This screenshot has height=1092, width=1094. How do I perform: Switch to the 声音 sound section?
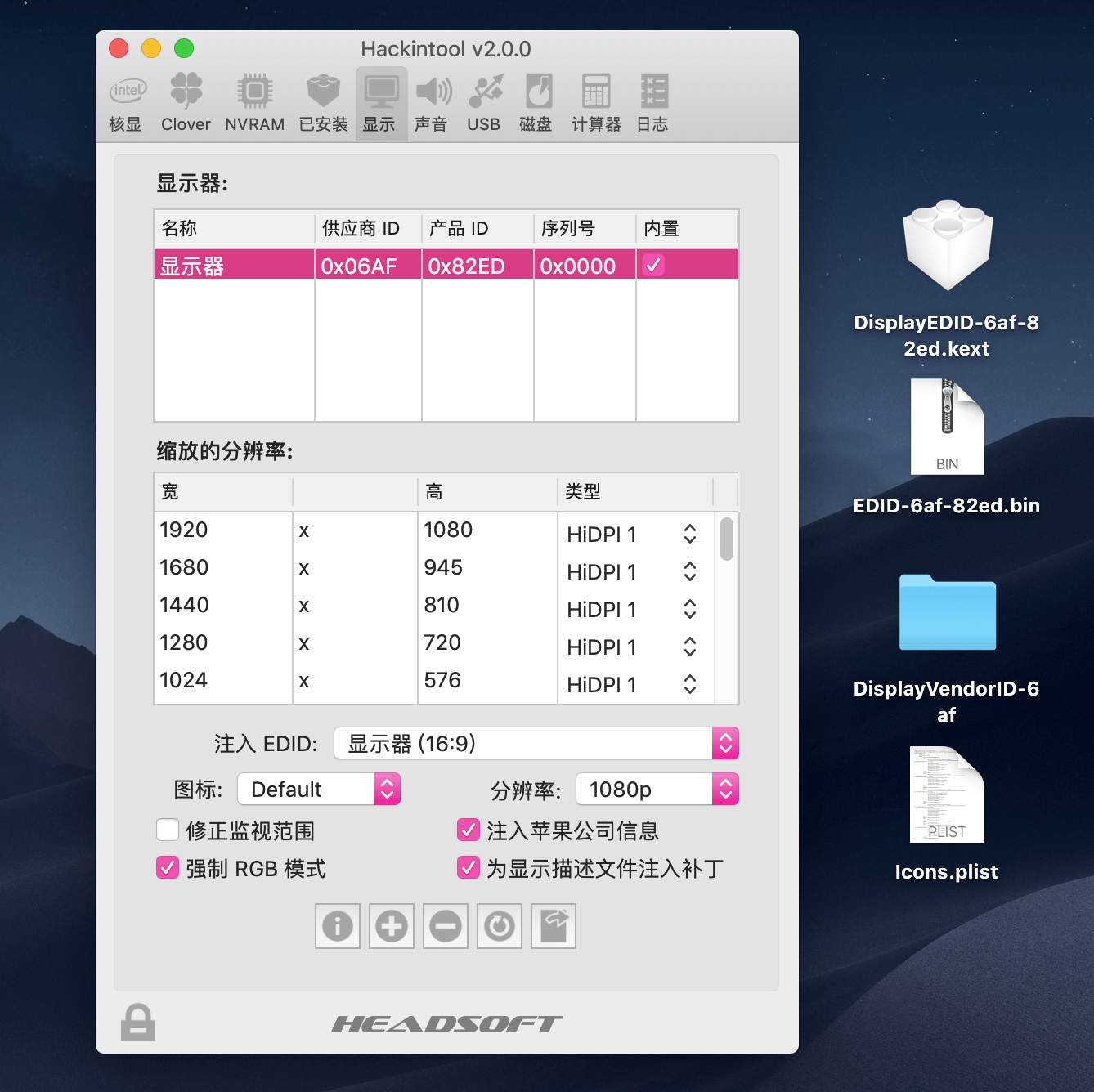pos(433,100)
